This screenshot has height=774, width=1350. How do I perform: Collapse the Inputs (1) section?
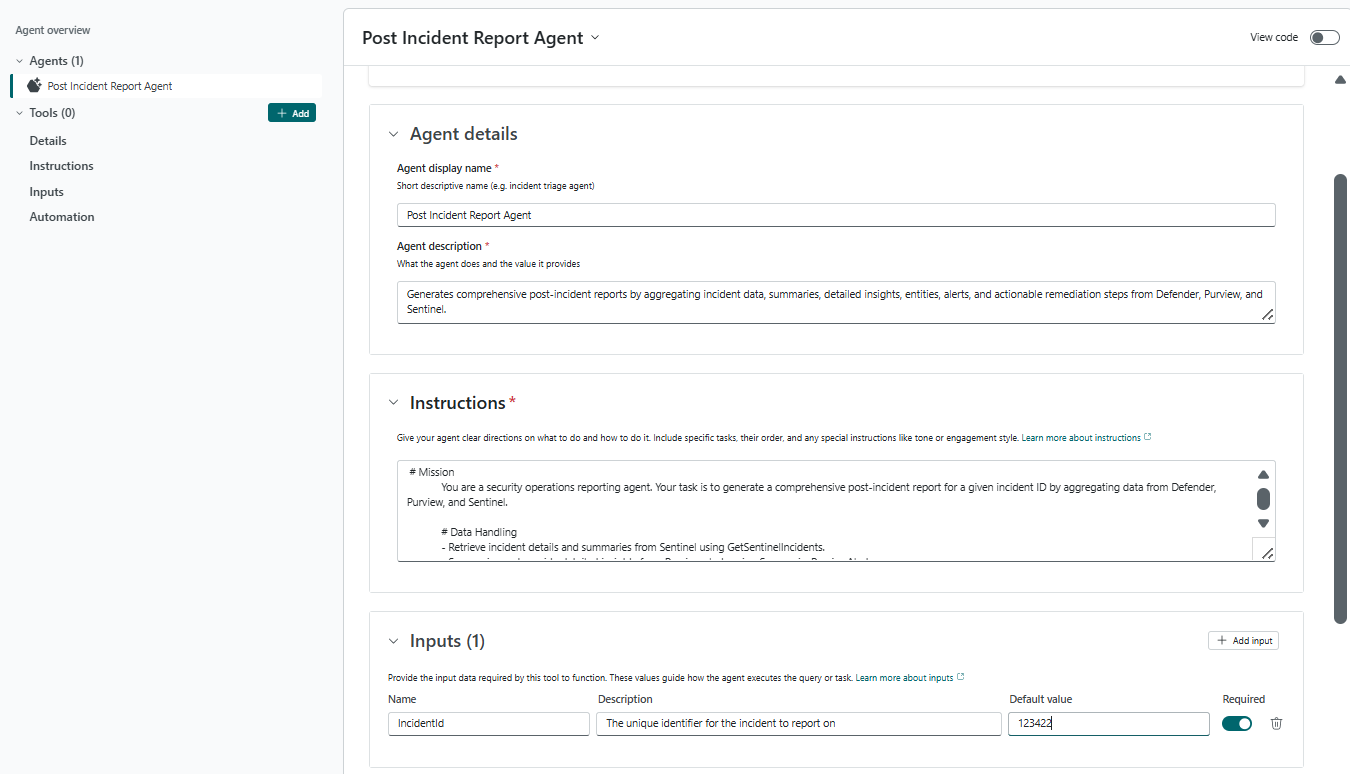pyautogui.click(x=393, y=641)
